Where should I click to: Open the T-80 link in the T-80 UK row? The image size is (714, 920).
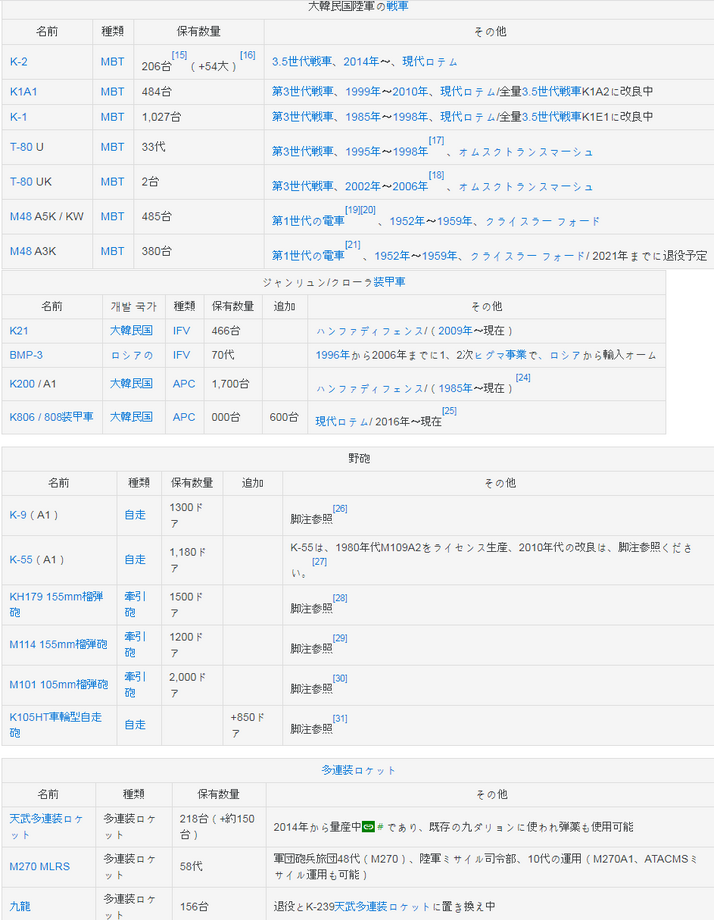point(21,182)
